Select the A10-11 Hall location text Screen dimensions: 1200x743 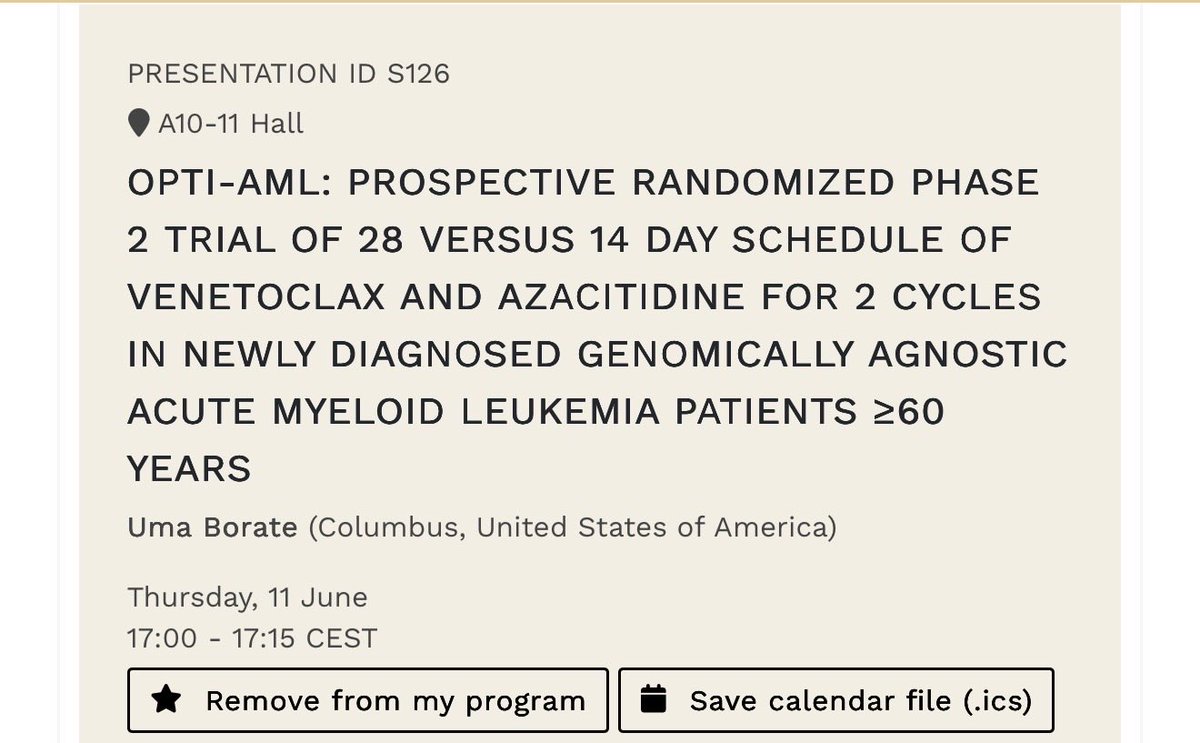231,124
